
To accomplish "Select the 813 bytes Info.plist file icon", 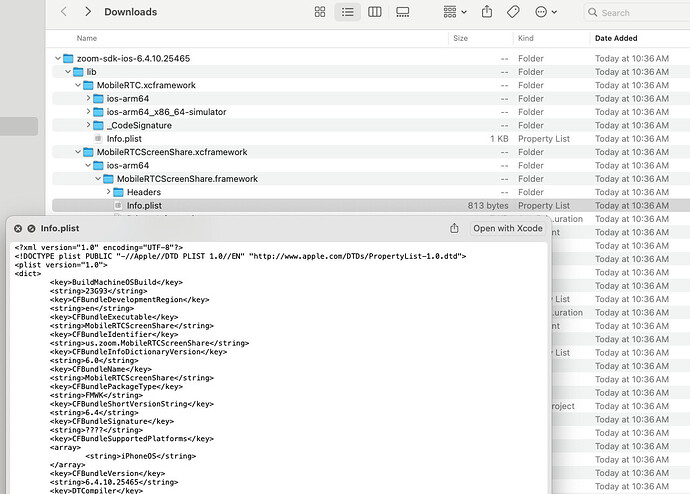I will pyautogui.click(x=118, y=205).
